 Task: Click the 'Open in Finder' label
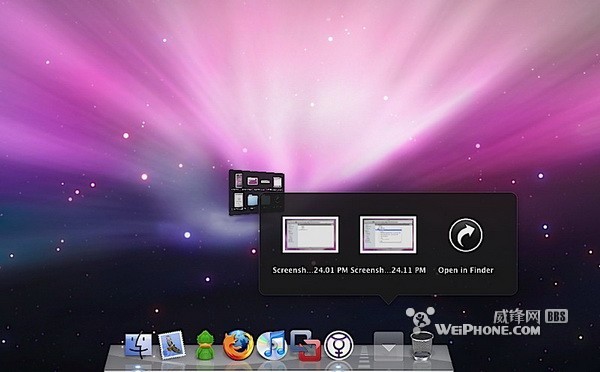tap(466, 270)
